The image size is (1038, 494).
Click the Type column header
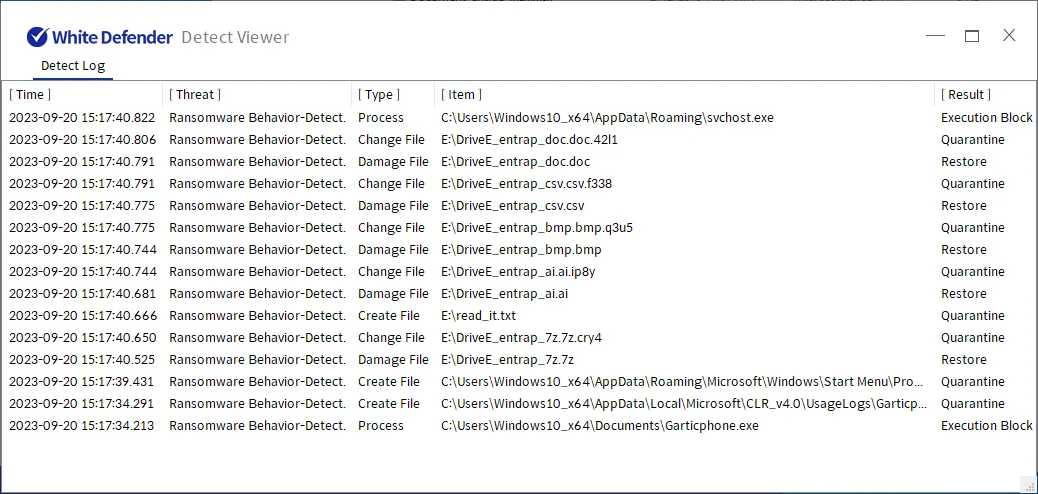point(379,94)
